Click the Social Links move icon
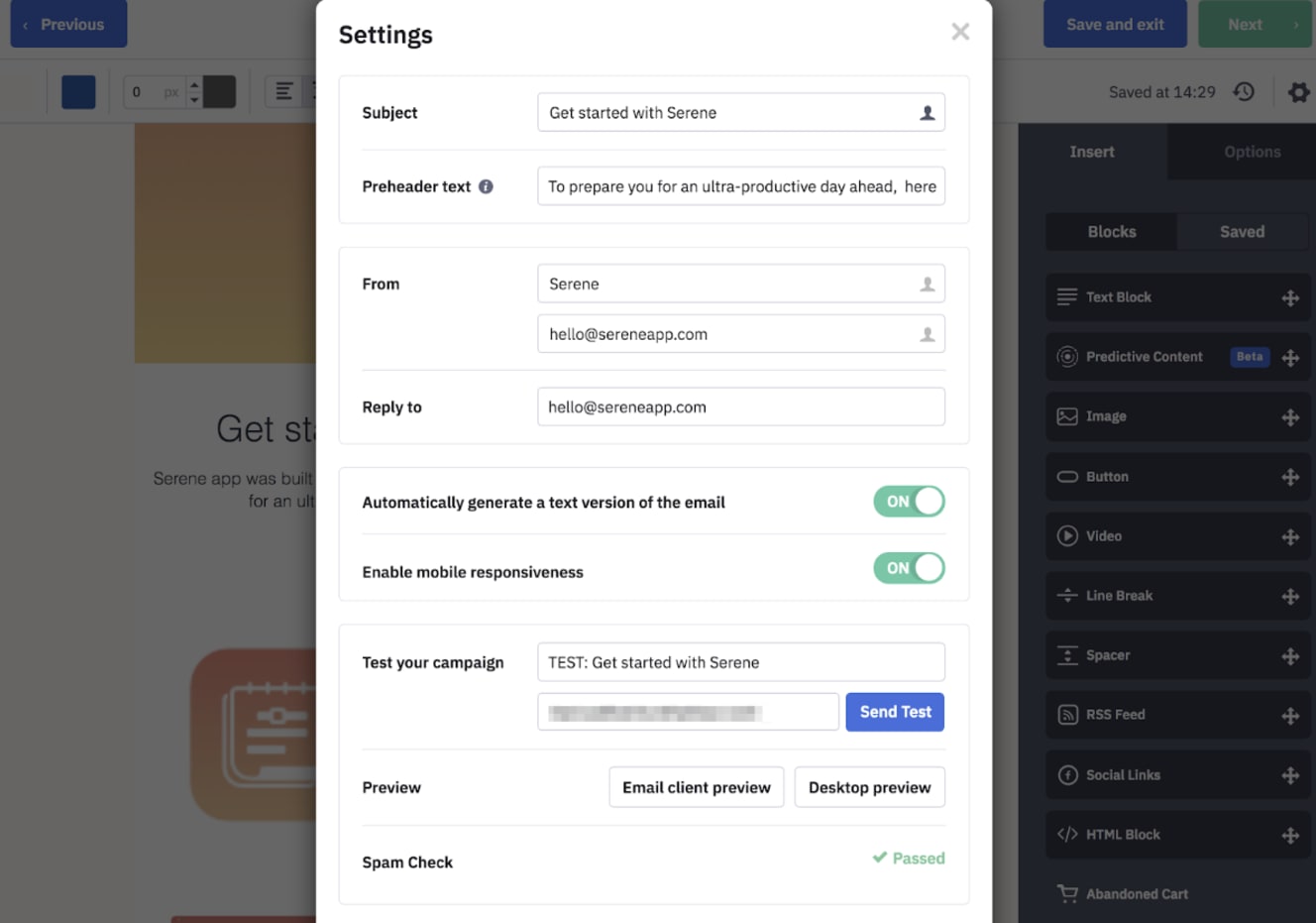 point(1289,775)
